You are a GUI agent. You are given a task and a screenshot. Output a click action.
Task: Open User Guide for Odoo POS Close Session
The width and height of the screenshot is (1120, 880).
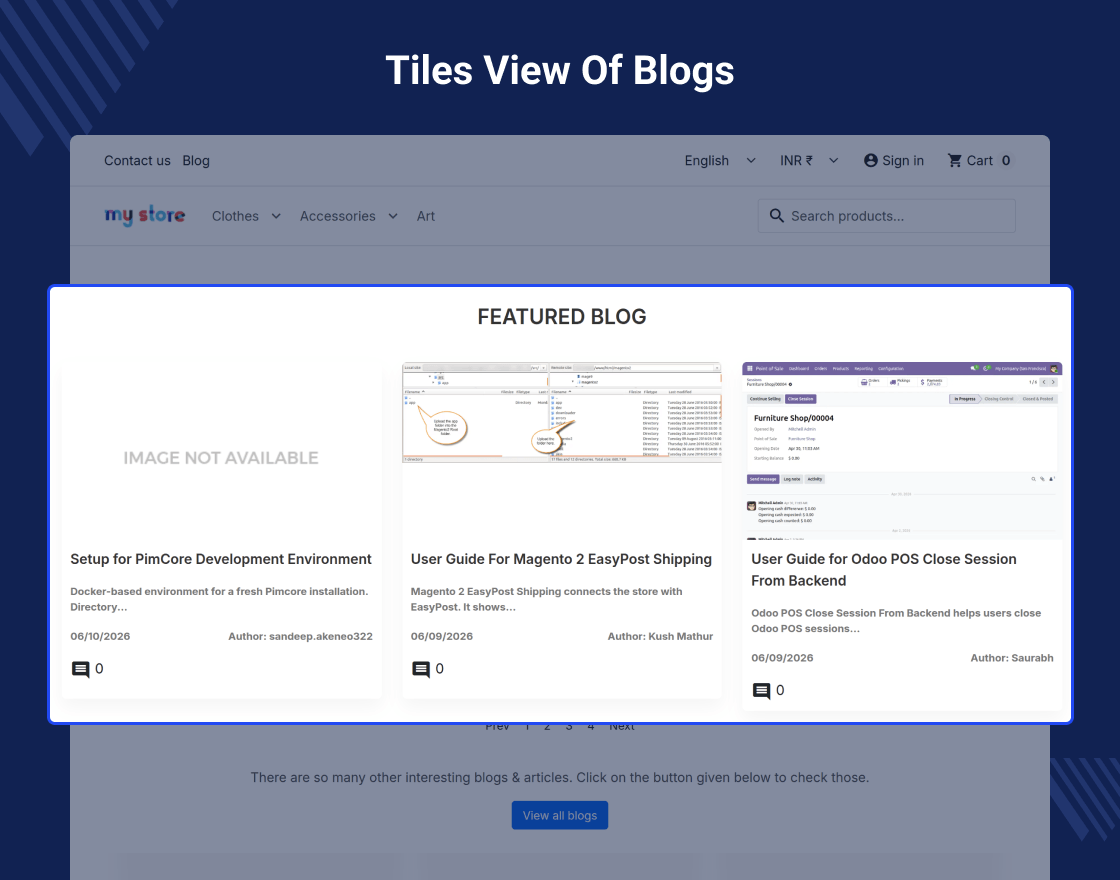click(884, 570)
